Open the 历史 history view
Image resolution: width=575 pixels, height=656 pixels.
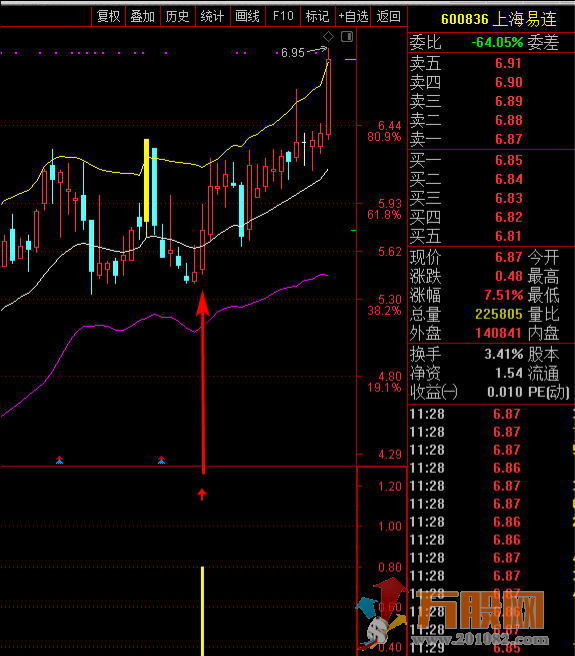(177, 16)
